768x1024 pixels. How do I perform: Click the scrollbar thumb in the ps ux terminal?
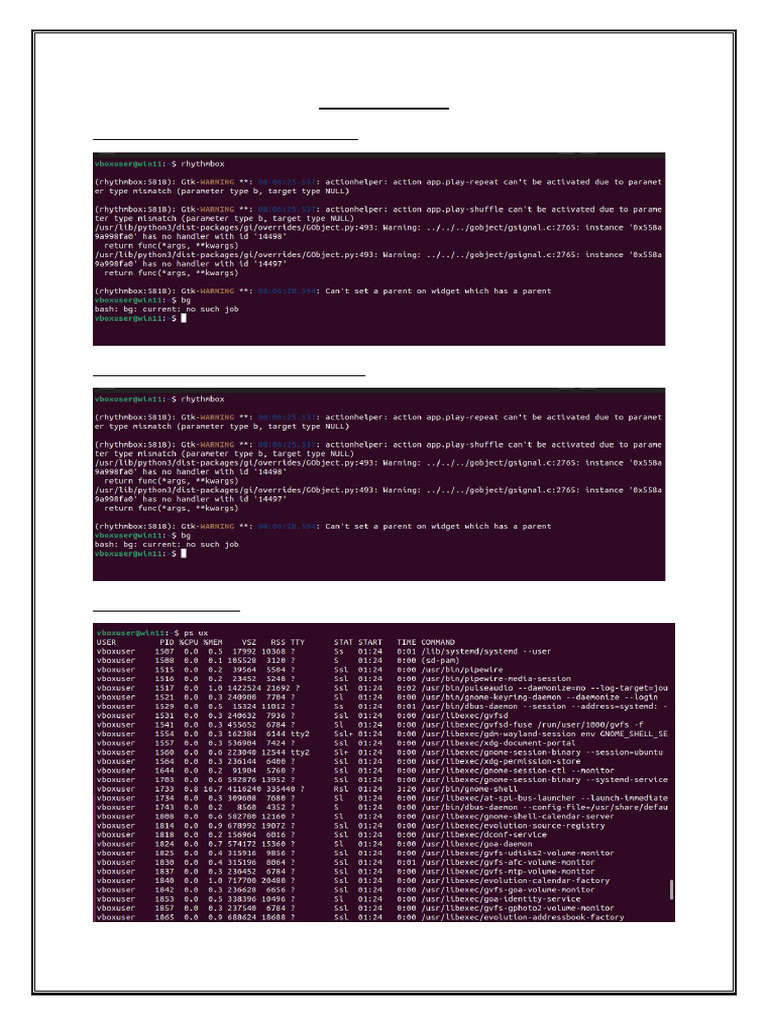671,889
